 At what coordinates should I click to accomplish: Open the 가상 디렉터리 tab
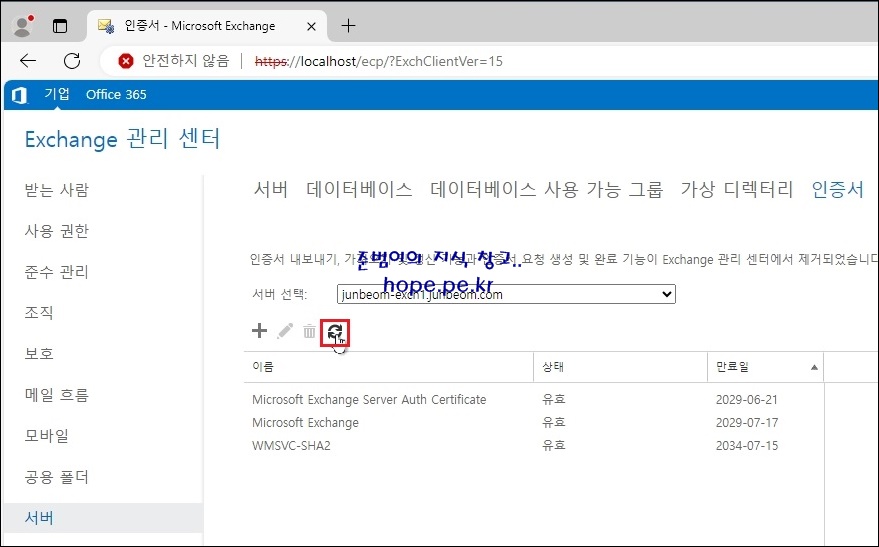tap(737, 189)
